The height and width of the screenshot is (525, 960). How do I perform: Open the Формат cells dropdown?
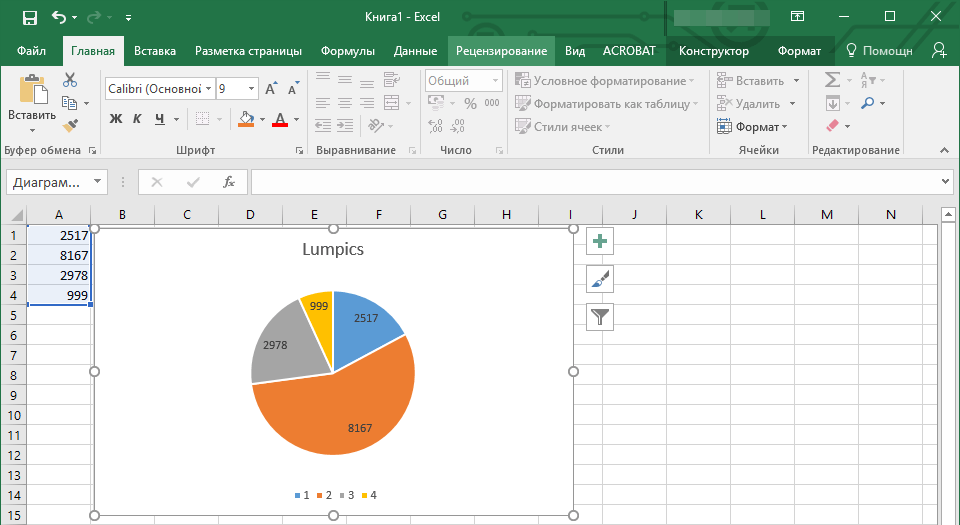point(753,127)
